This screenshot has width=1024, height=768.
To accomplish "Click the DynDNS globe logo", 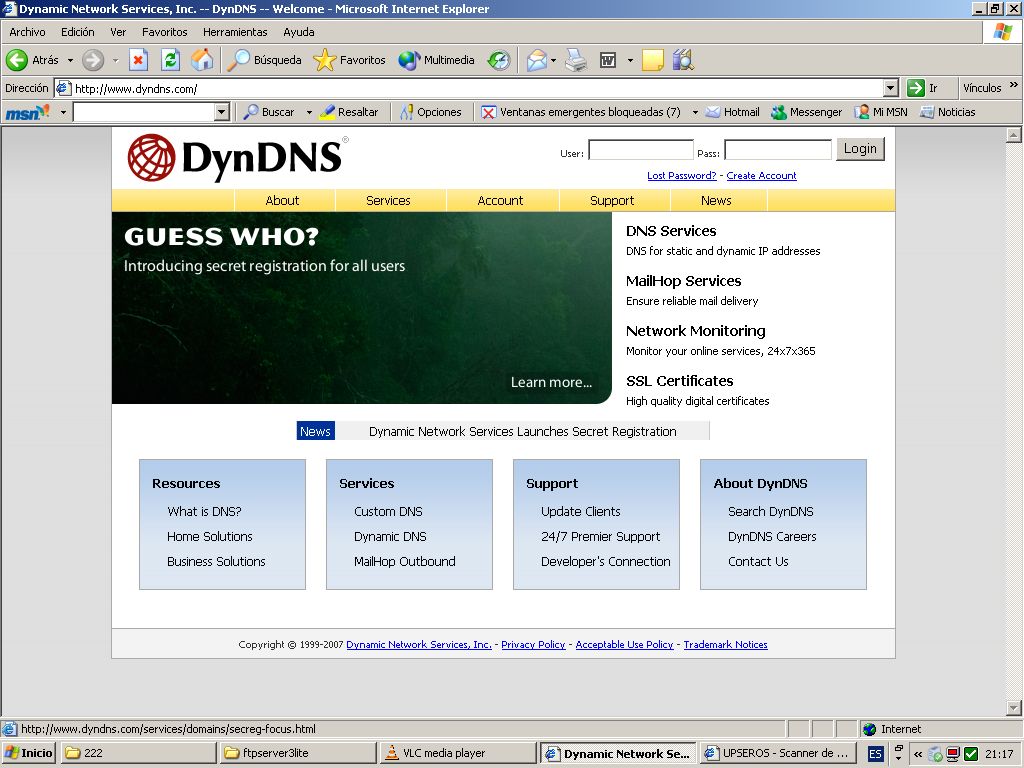I will coord(152,157).
